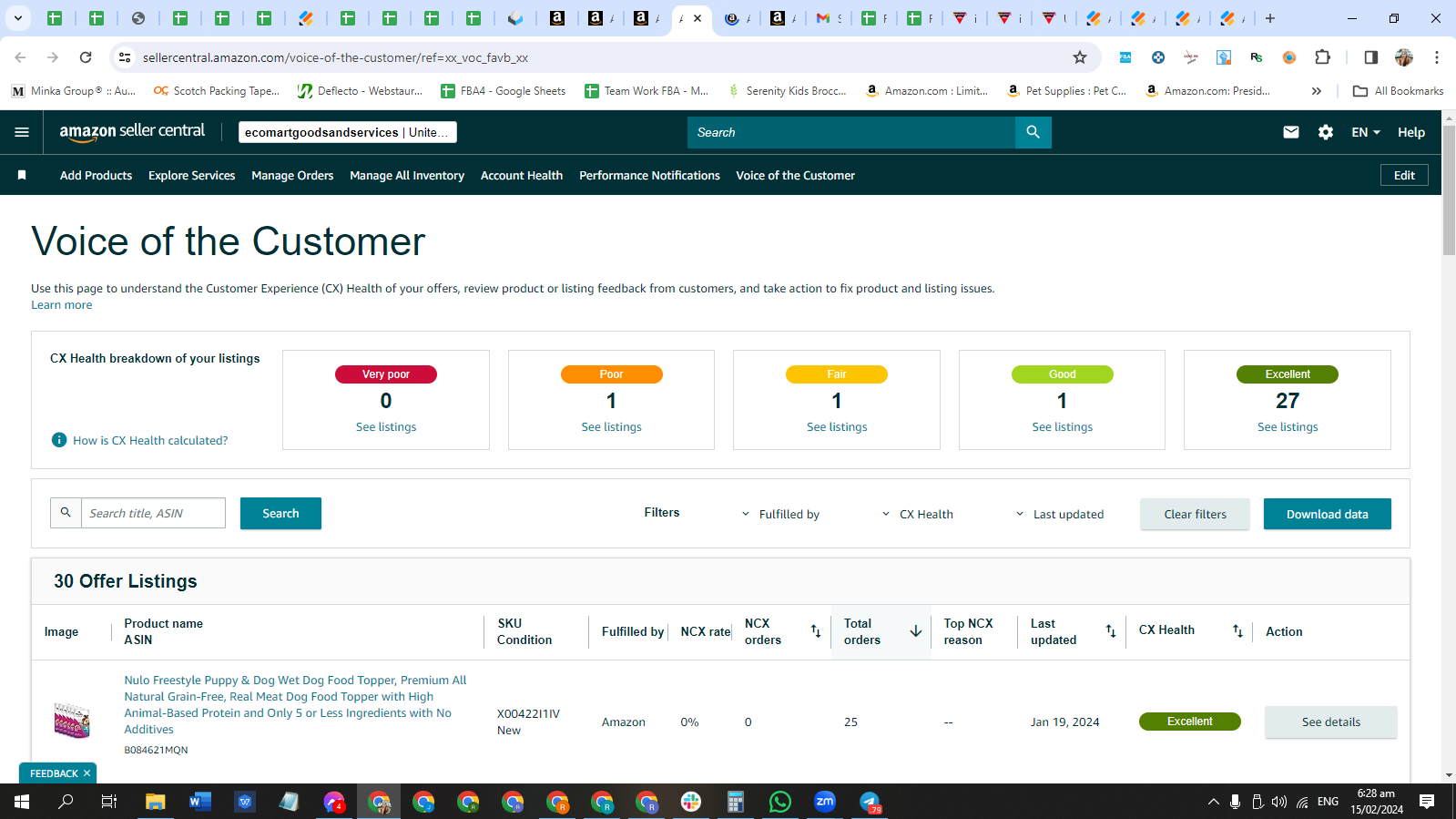The image size is (1456, 819).
Task: Close the FEEDBACK tab with the X
Action: 87,773
